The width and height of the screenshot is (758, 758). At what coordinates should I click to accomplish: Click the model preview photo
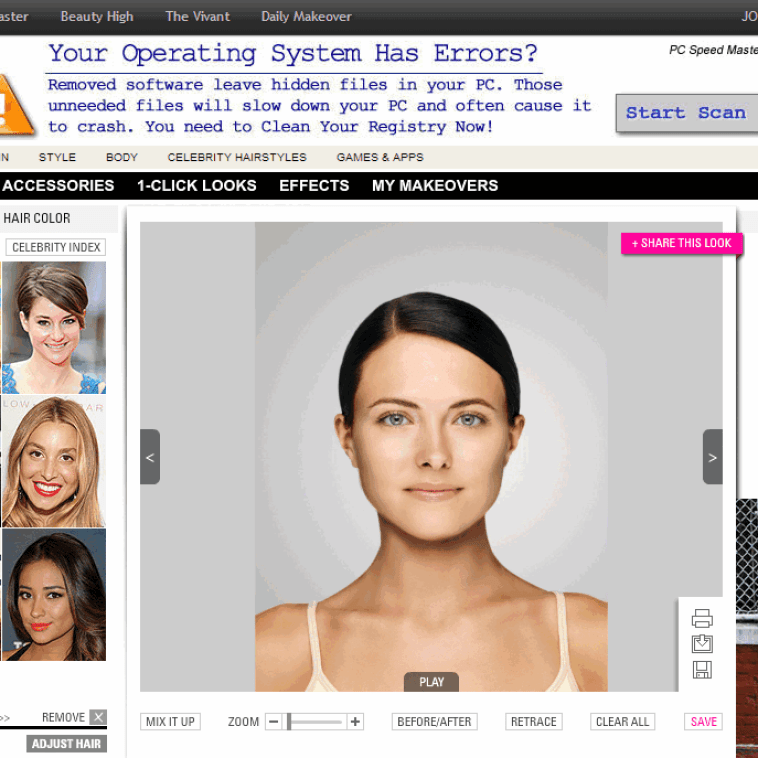click(x=431, y=457)
